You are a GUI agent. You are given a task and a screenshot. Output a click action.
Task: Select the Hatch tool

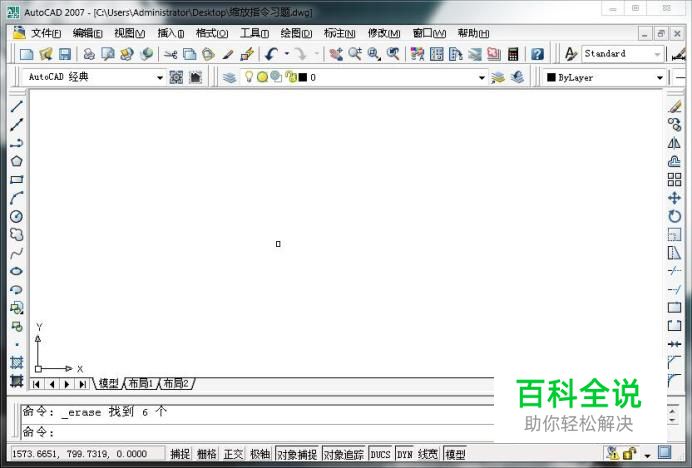(x=16, y=363)
